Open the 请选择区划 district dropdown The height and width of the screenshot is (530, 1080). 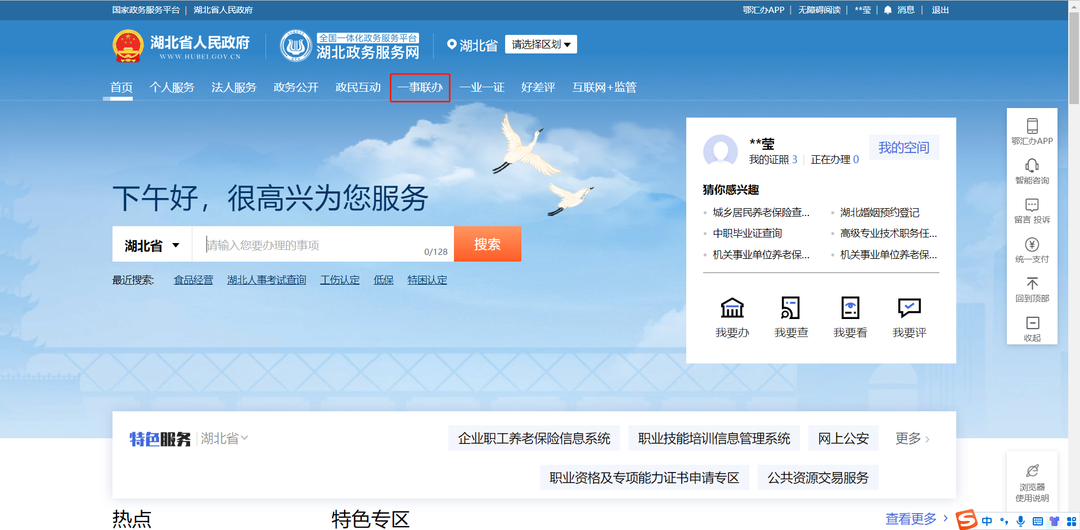(541, 45)
